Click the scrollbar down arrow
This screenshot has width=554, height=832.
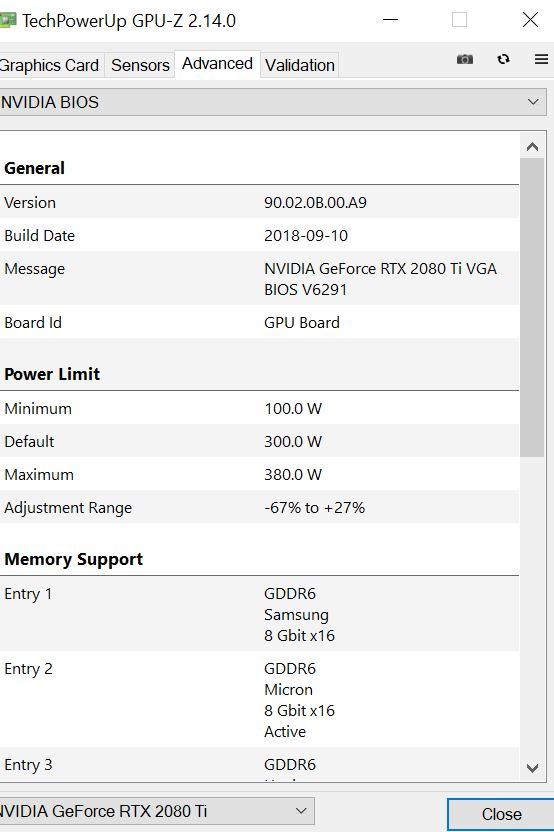point(532,767)
